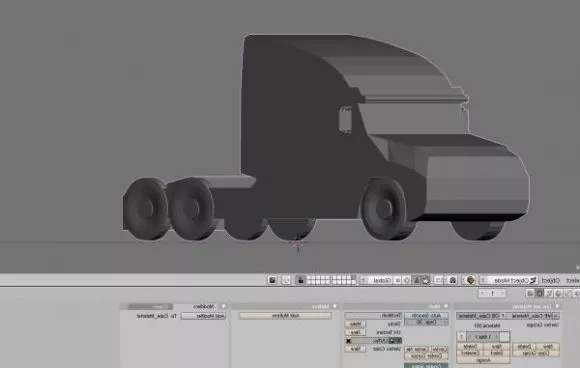
Task: Click the frame number field
Action: coord(493,293)
